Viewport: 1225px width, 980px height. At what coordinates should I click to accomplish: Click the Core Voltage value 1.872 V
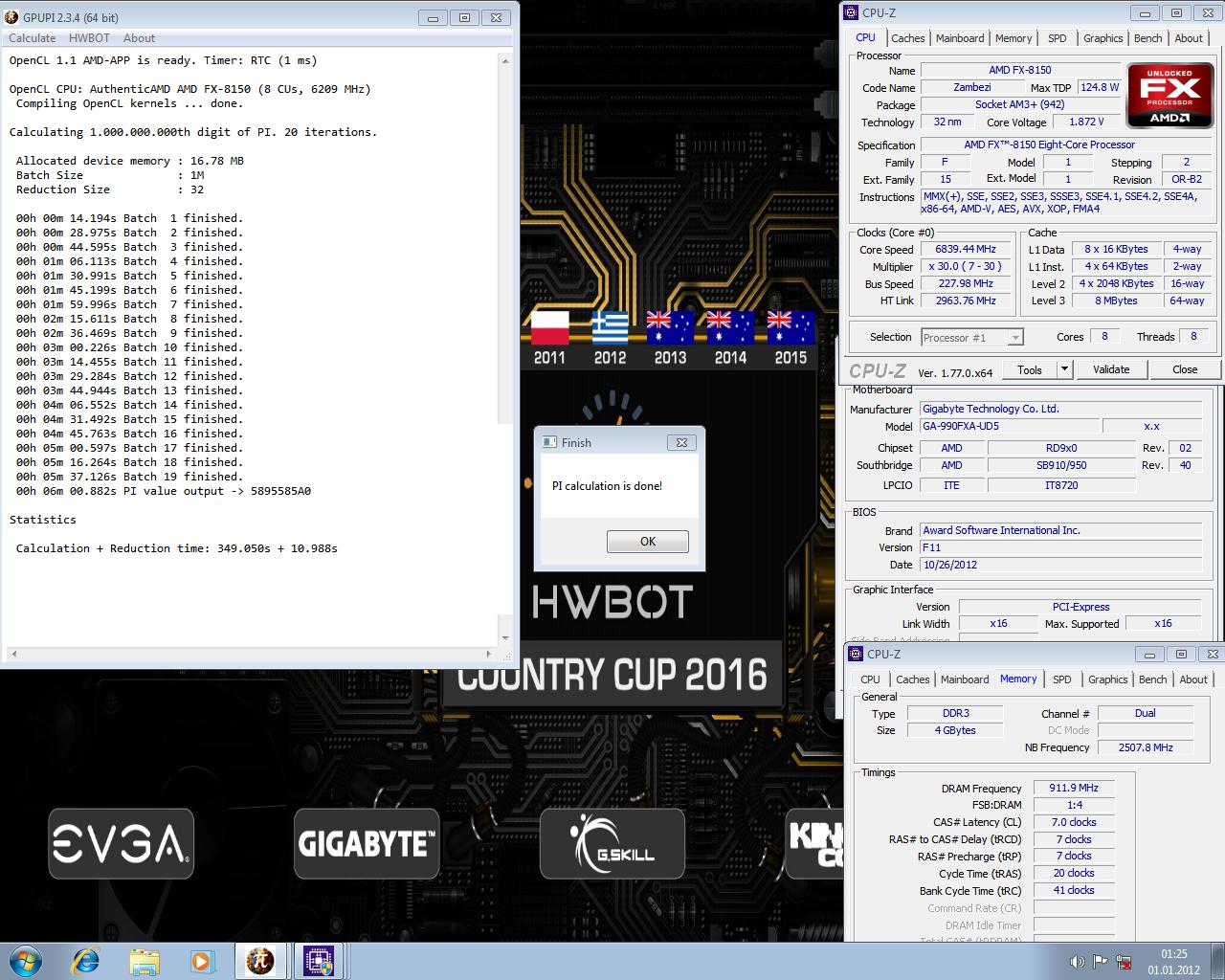pos(1086,122)
